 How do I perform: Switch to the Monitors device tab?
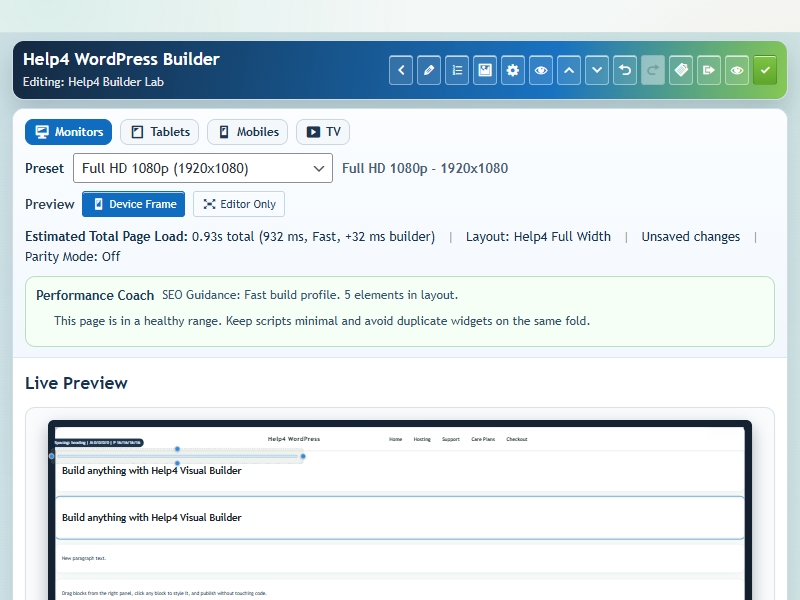(x=68, y=132)
